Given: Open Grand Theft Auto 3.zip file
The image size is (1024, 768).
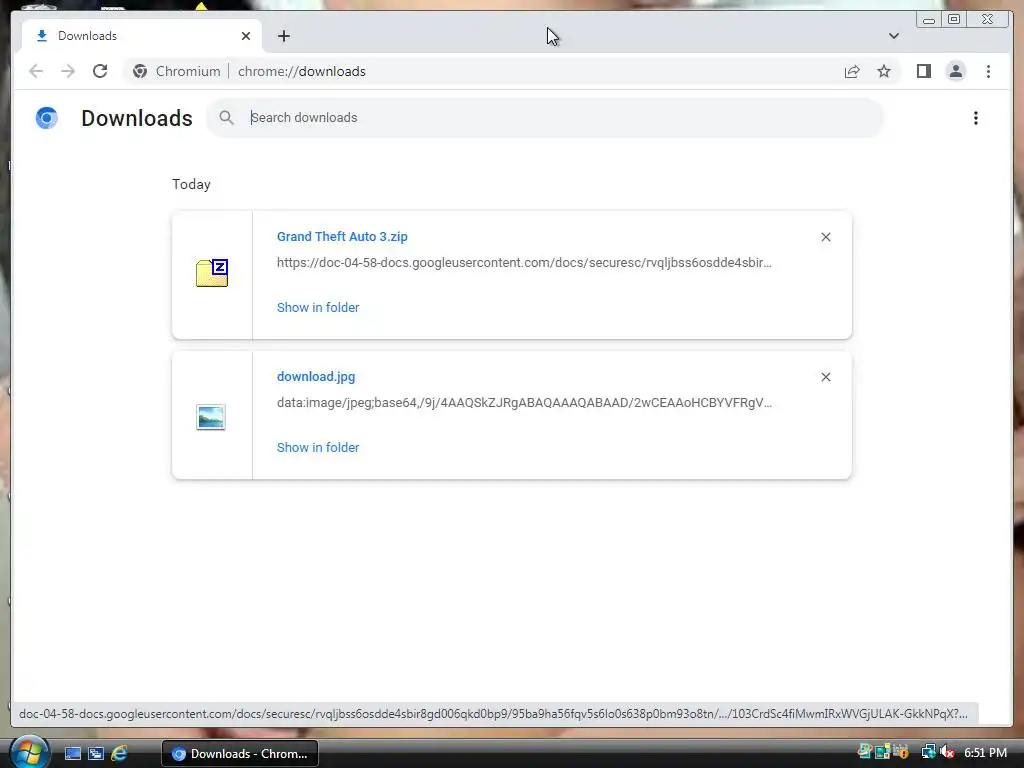Looking at the screenshot, I should pos(342,236).
